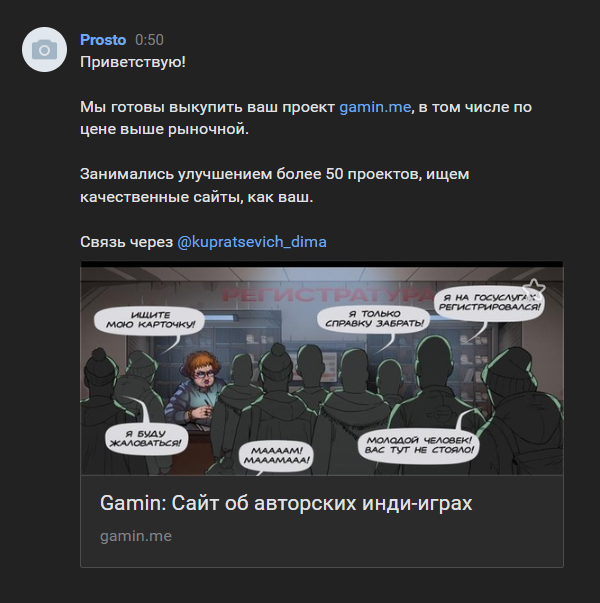Click the 0:50 message timestamp

(149, 40)
